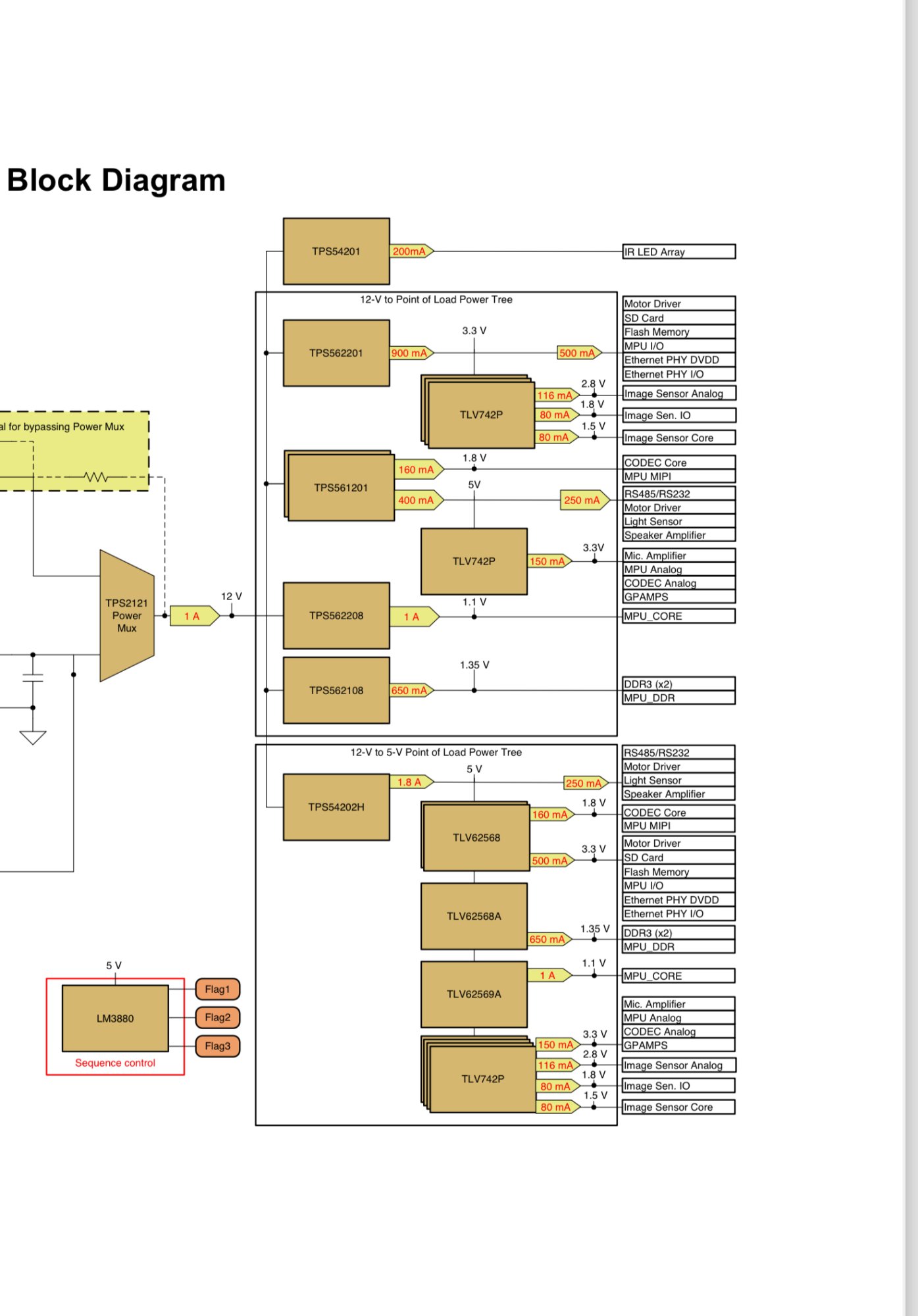
Task: Click the 200mA current label
Action: pyautogui.click(x=411, y=251)
